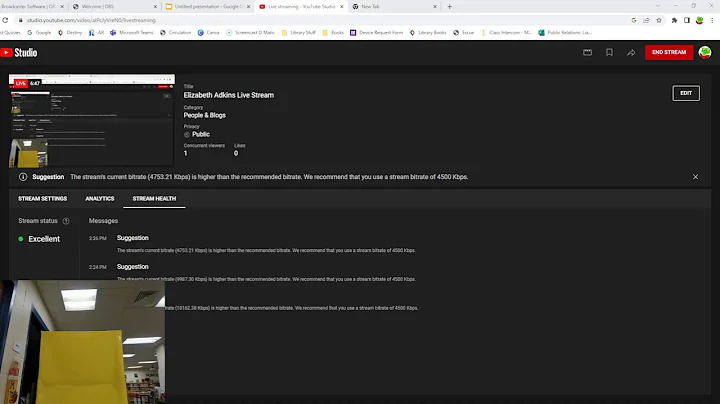Click the 2:24 PM Suggestion message heading
This screenshot has width=720, height=404.
pyautogui.click(x=133, y=267)
